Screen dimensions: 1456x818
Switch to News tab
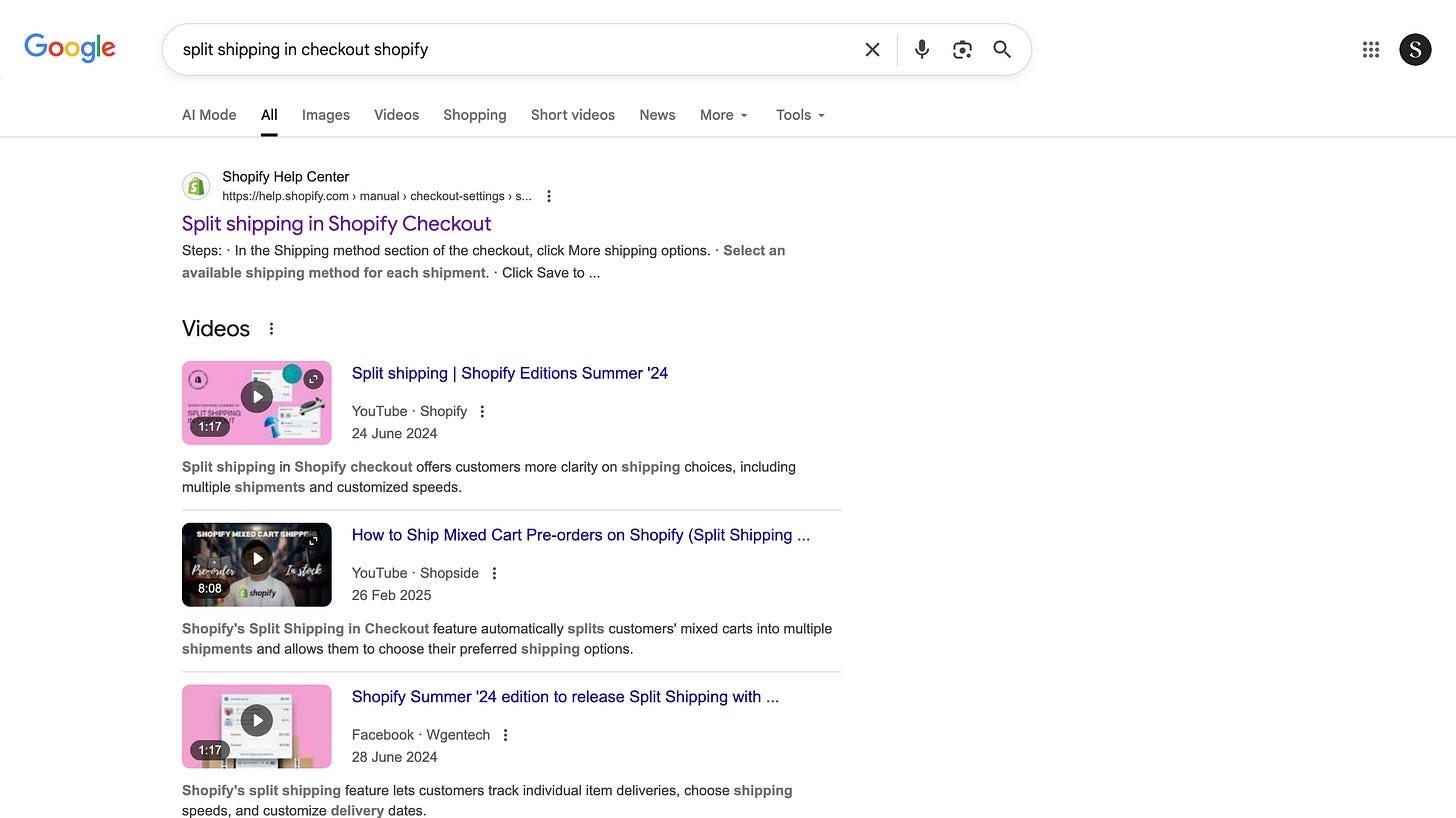coord(657,115)
